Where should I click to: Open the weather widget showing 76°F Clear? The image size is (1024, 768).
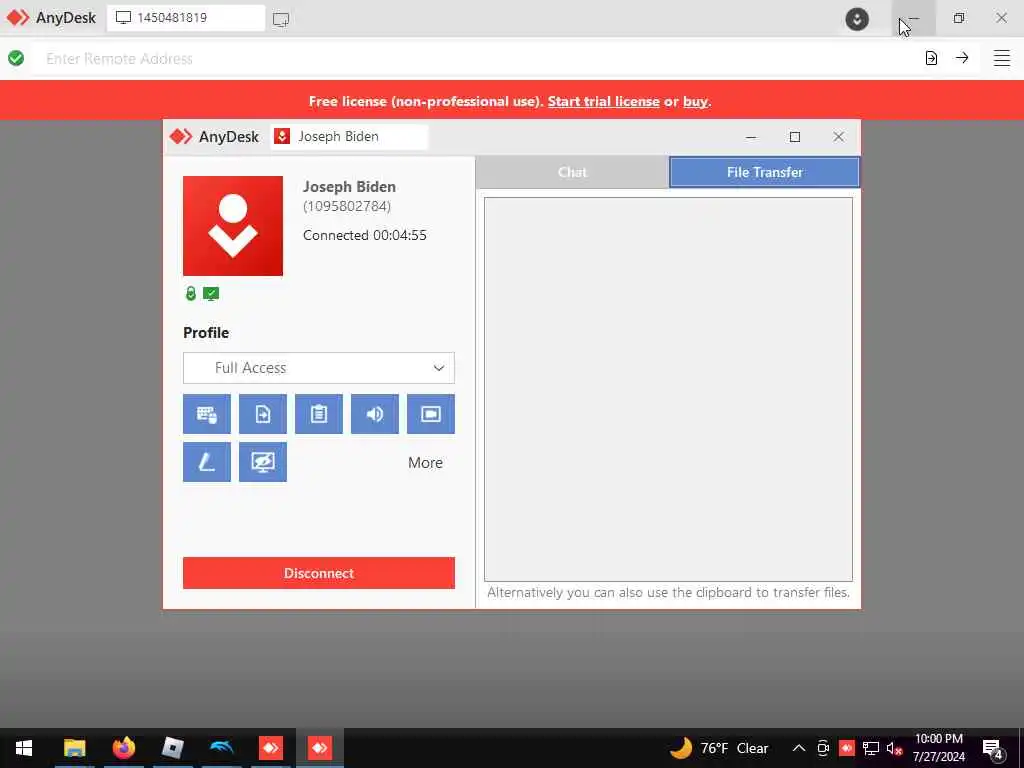[719, 748]
